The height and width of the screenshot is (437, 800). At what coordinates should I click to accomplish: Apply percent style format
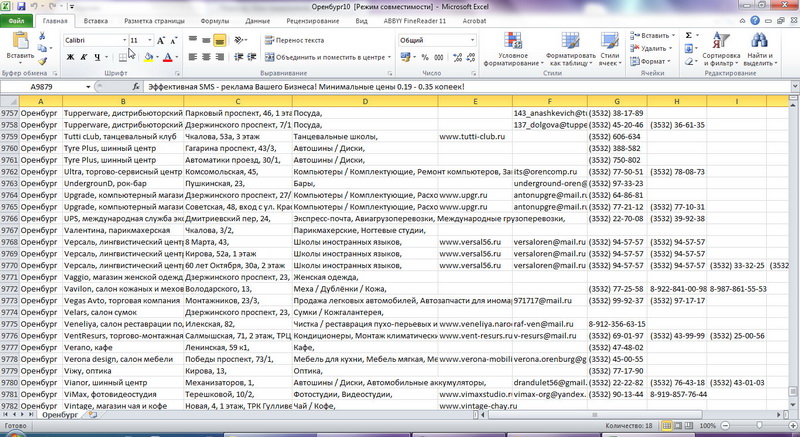tap(425, 57)
